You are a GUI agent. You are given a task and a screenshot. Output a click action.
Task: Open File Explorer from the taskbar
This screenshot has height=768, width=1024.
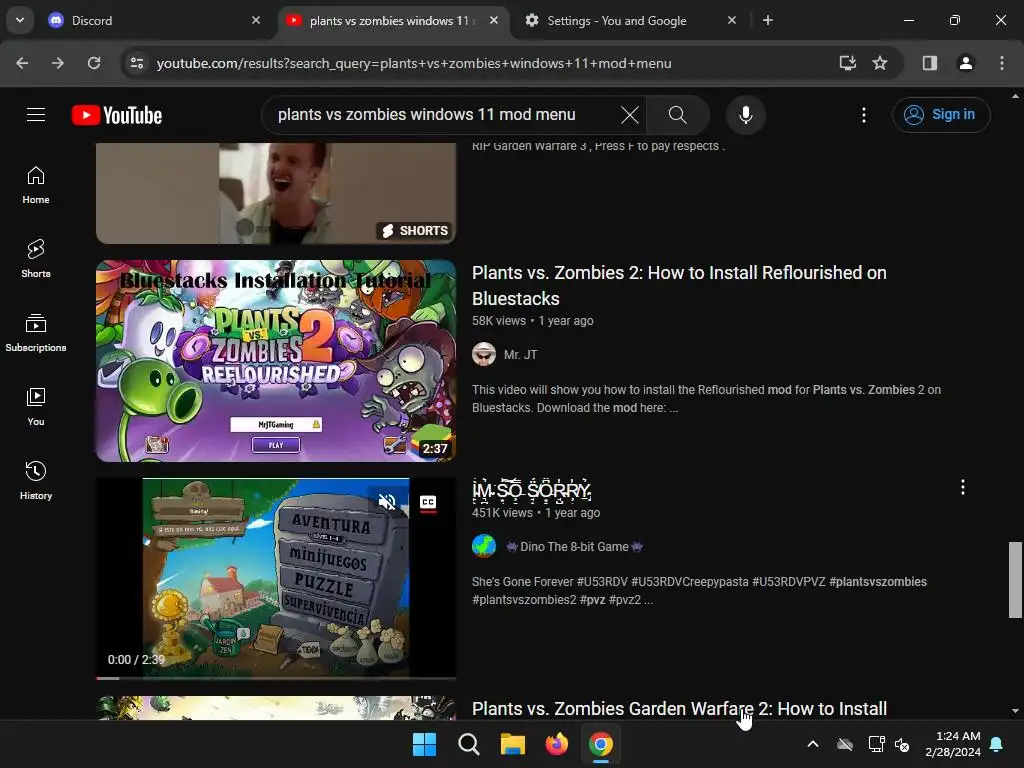pyautogui.click(x=513, y=744)
